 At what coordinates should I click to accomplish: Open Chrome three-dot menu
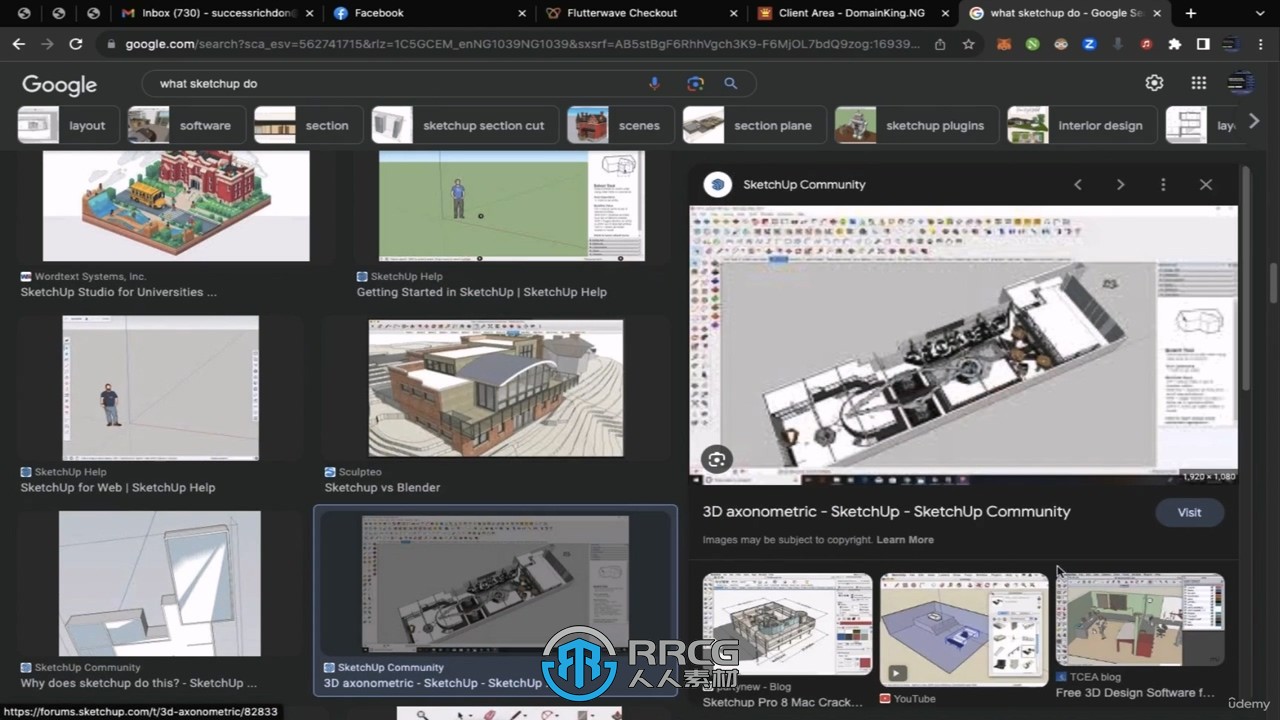[x=1261, y=44]
